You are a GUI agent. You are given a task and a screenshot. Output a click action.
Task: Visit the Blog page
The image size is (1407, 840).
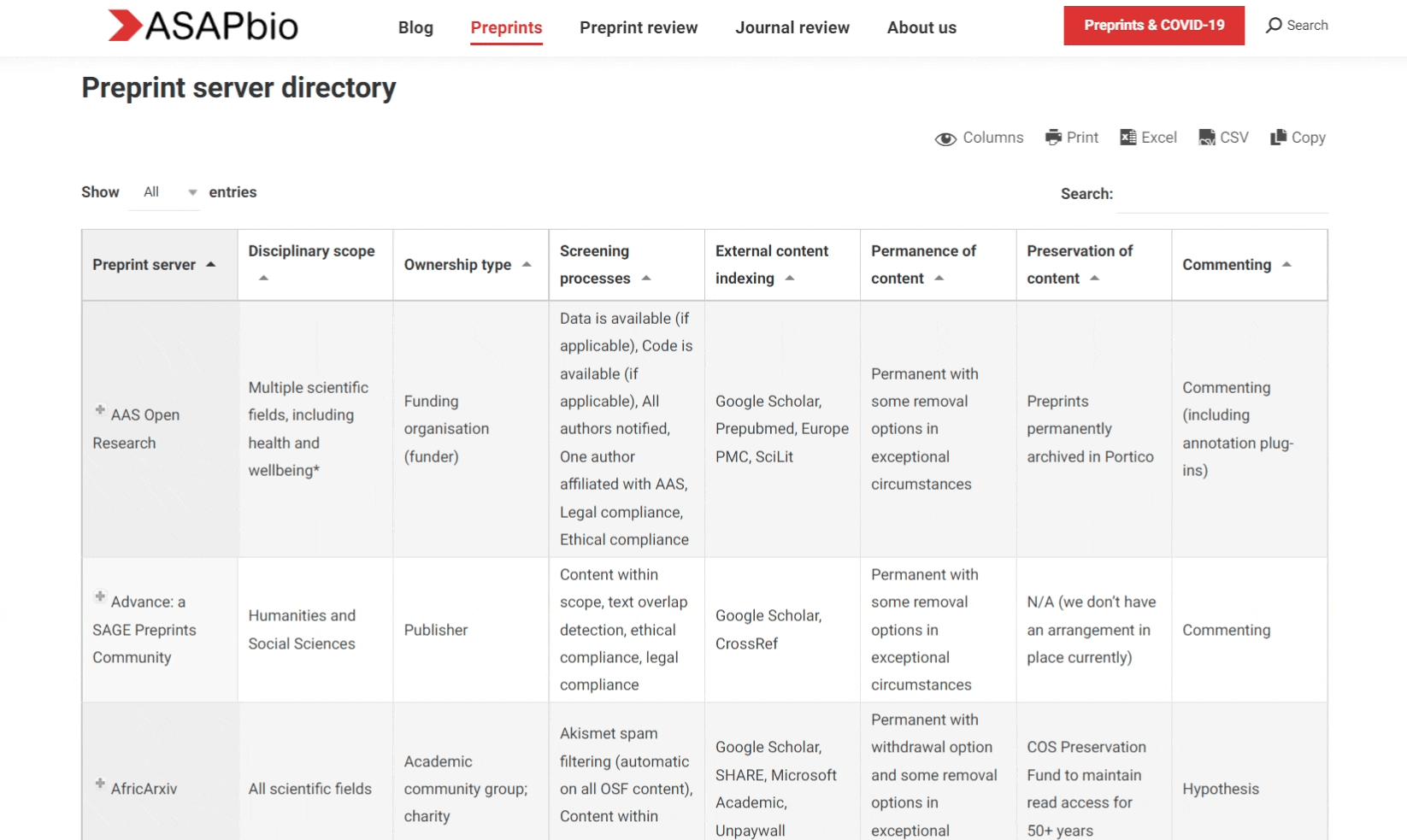(x=415, y=27)
